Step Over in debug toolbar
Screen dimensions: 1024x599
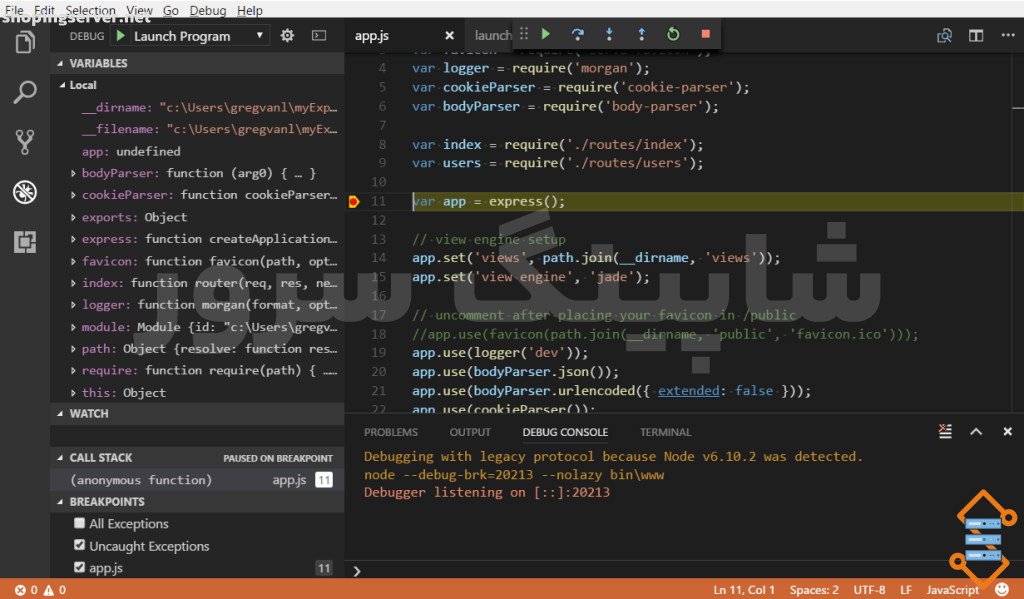tap(578, 34)
